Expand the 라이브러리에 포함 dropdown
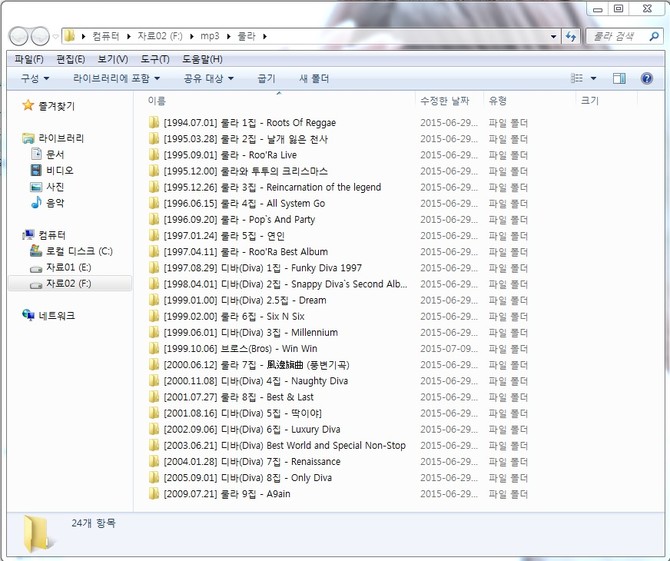Screen dimensions: 670x561 click(116, 78)
